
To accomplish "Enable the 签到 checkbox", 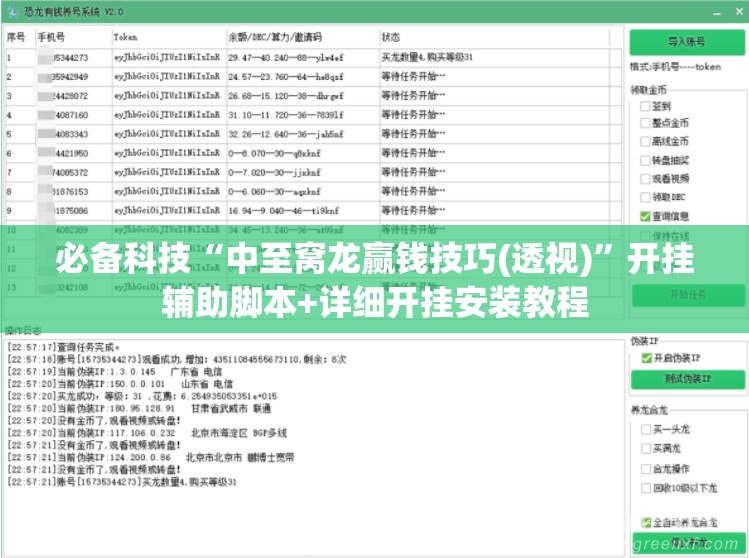I will [x=645, y=106].
